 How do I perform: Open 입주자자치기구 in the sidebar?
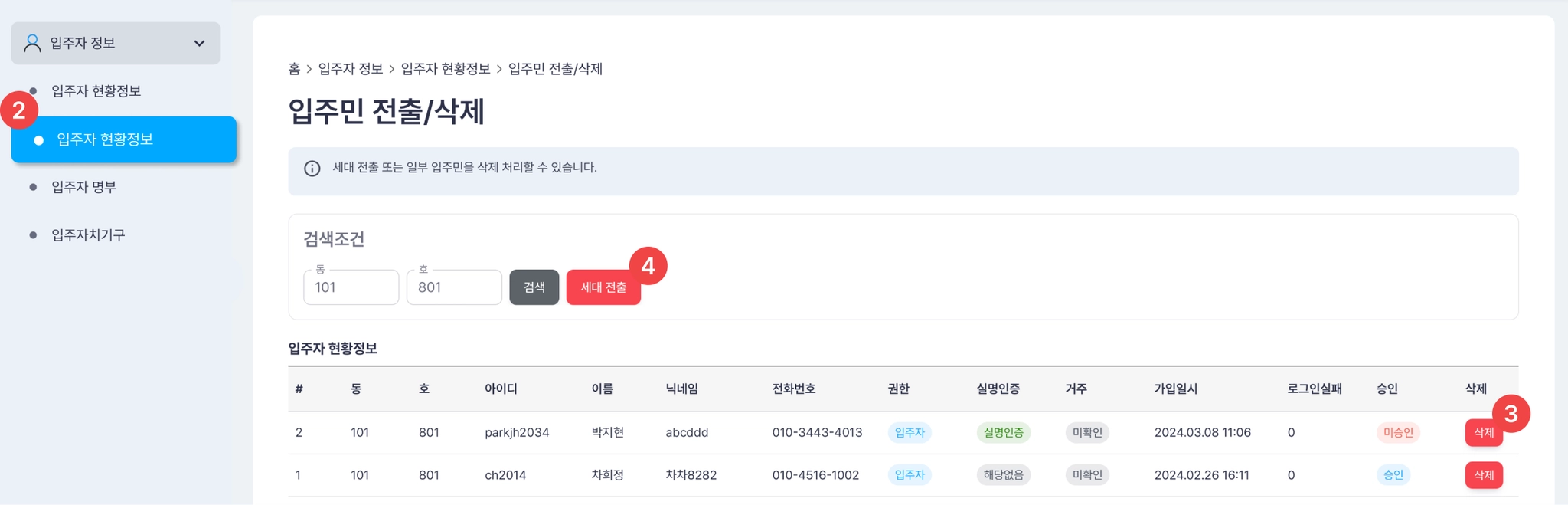[x=88, y=234]
